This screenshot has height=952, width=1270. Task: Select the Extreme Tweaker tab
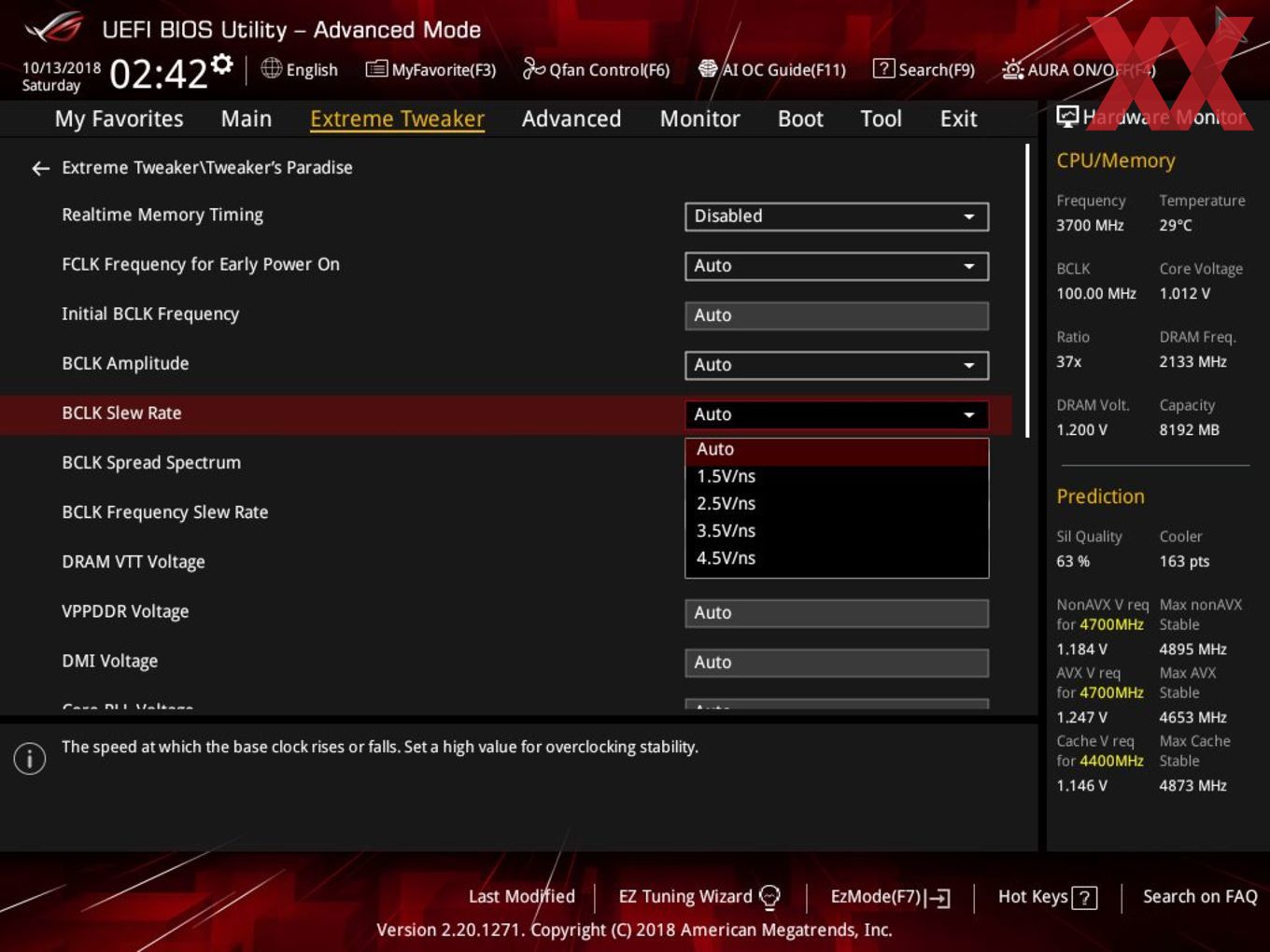tap(397, 119)
